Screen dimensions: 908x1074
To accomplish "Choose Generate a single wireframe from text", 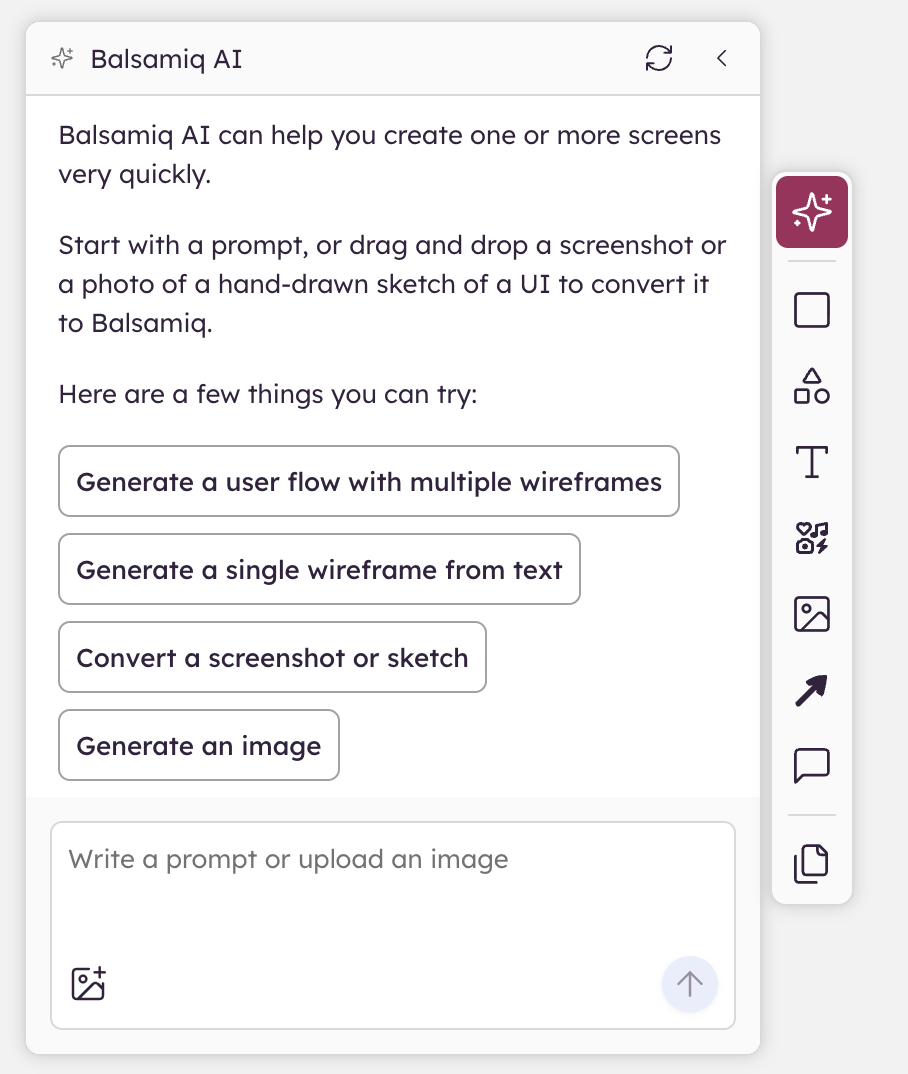I will [x=319, y=569].
